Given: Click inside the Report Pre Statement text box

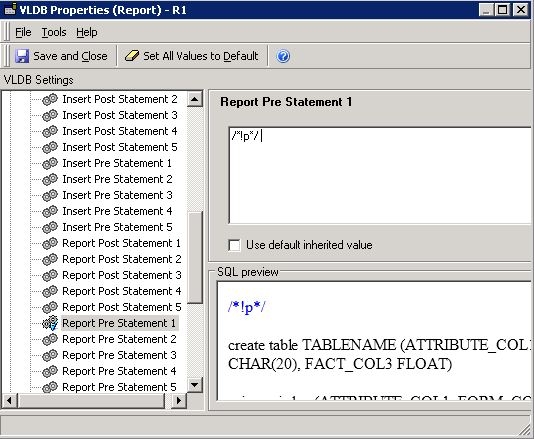Looking at the screenshot, I should (x=381, y=175).
